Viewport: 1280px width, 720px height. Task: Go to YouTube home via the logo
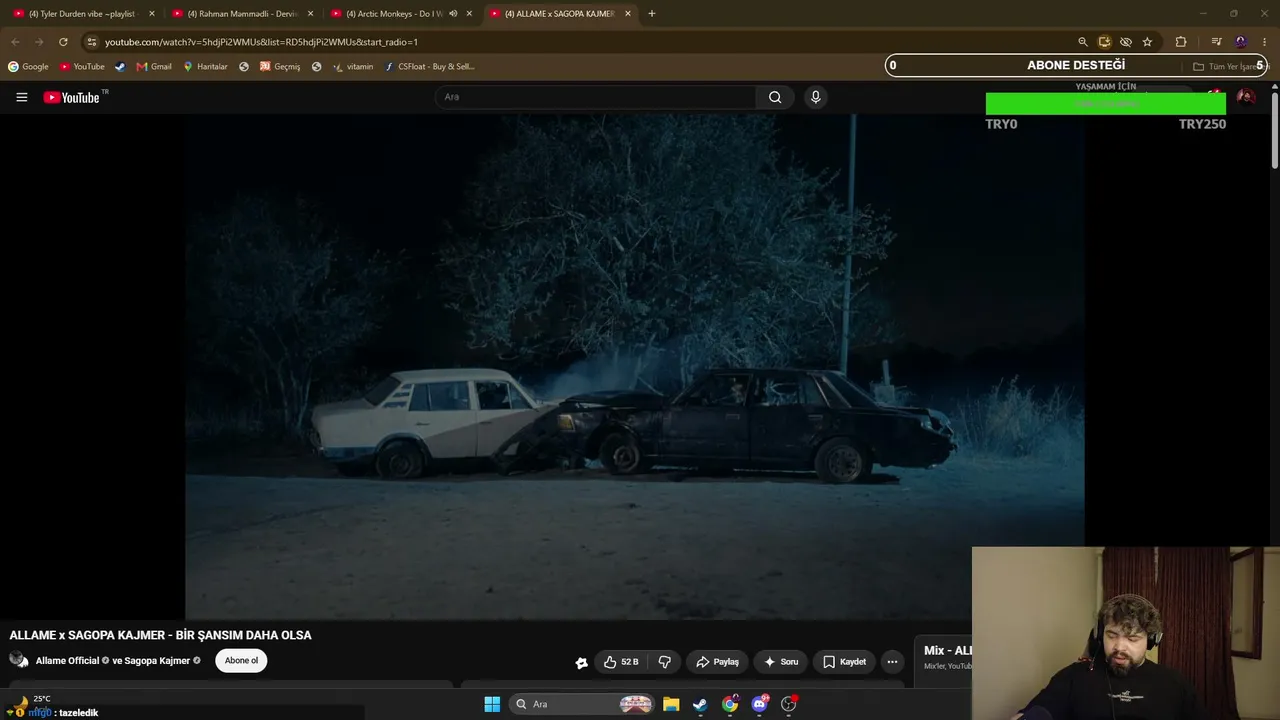click(72, 97)
